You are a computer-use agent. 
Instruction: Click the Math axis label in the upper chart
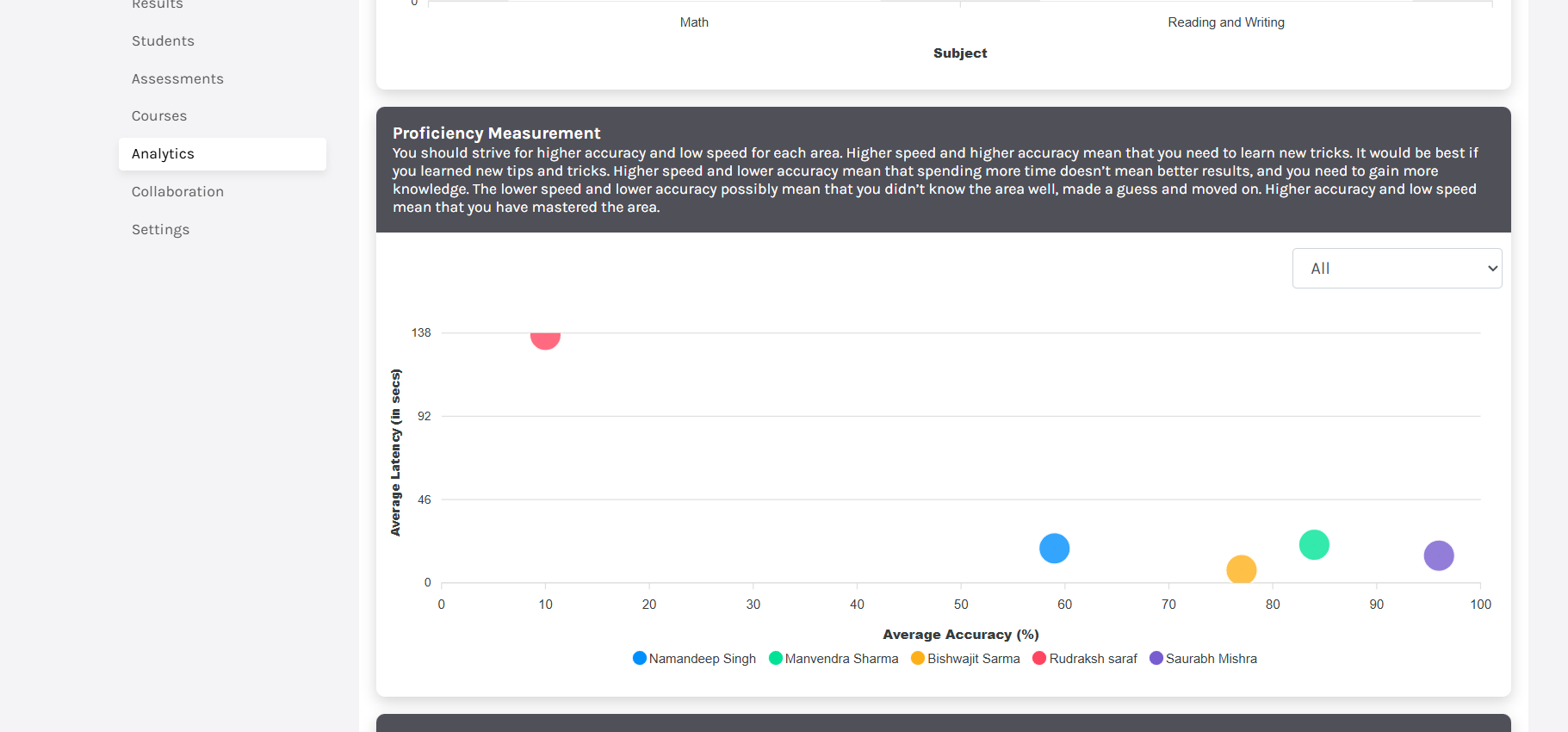click(x=694, y=22)
